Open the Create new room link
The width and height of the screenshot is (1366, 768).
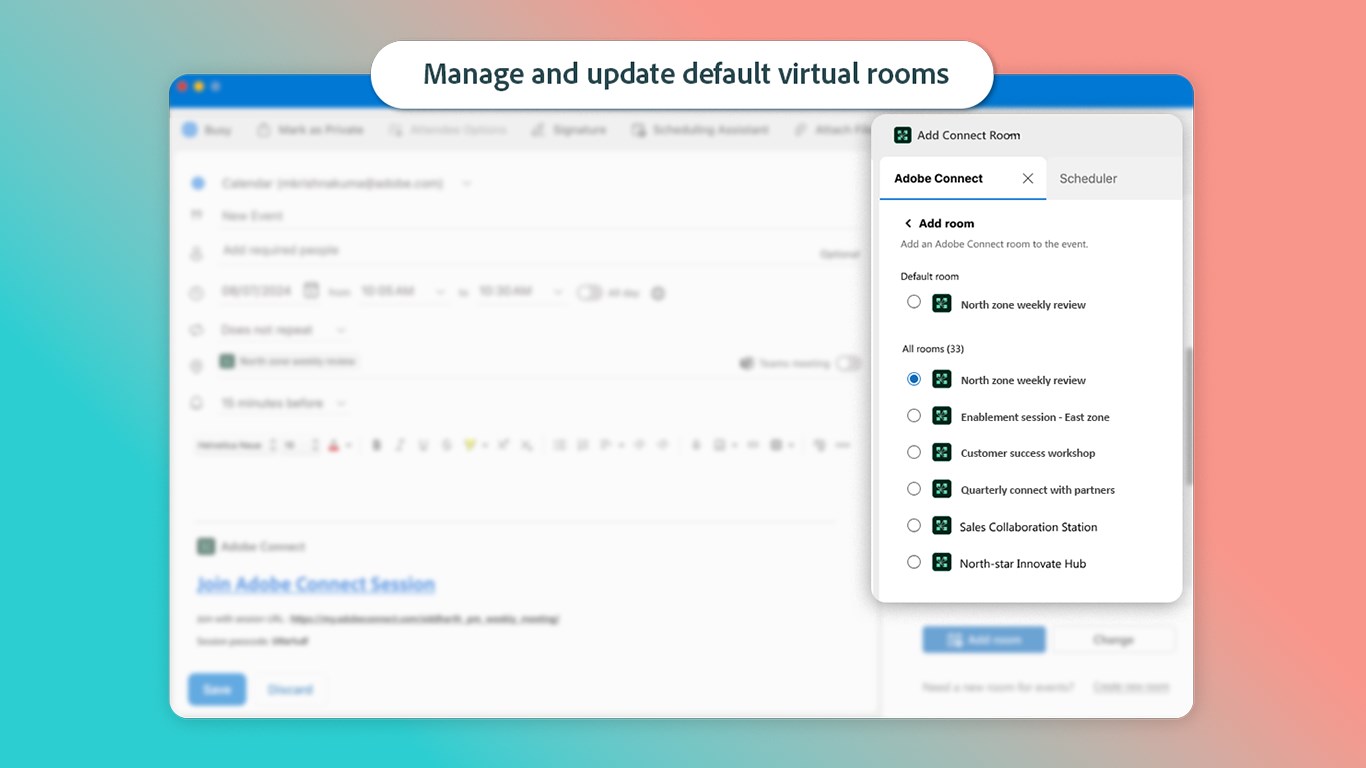1131,687
